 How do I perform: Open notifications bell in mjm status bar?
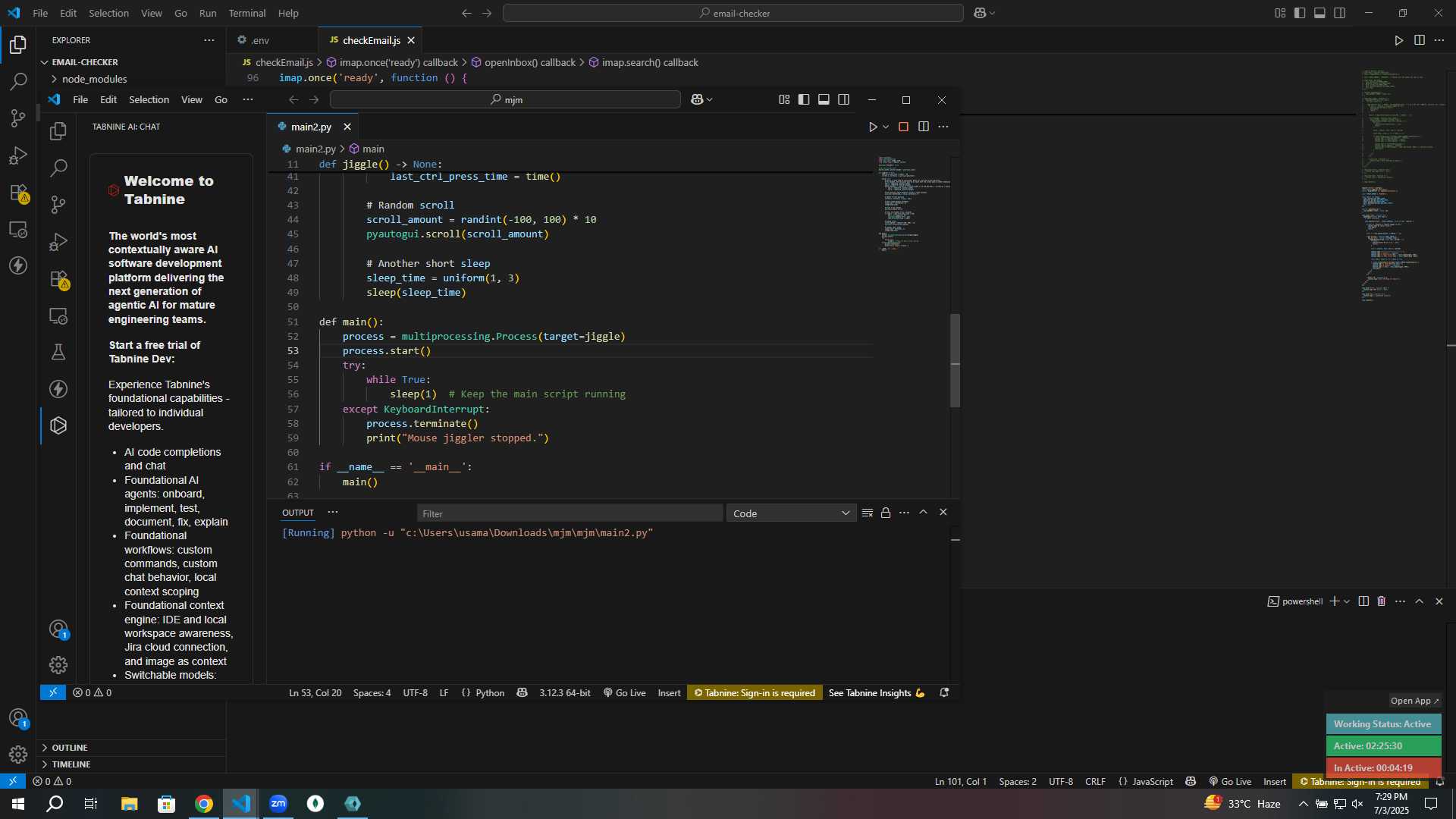coord(944,692)
